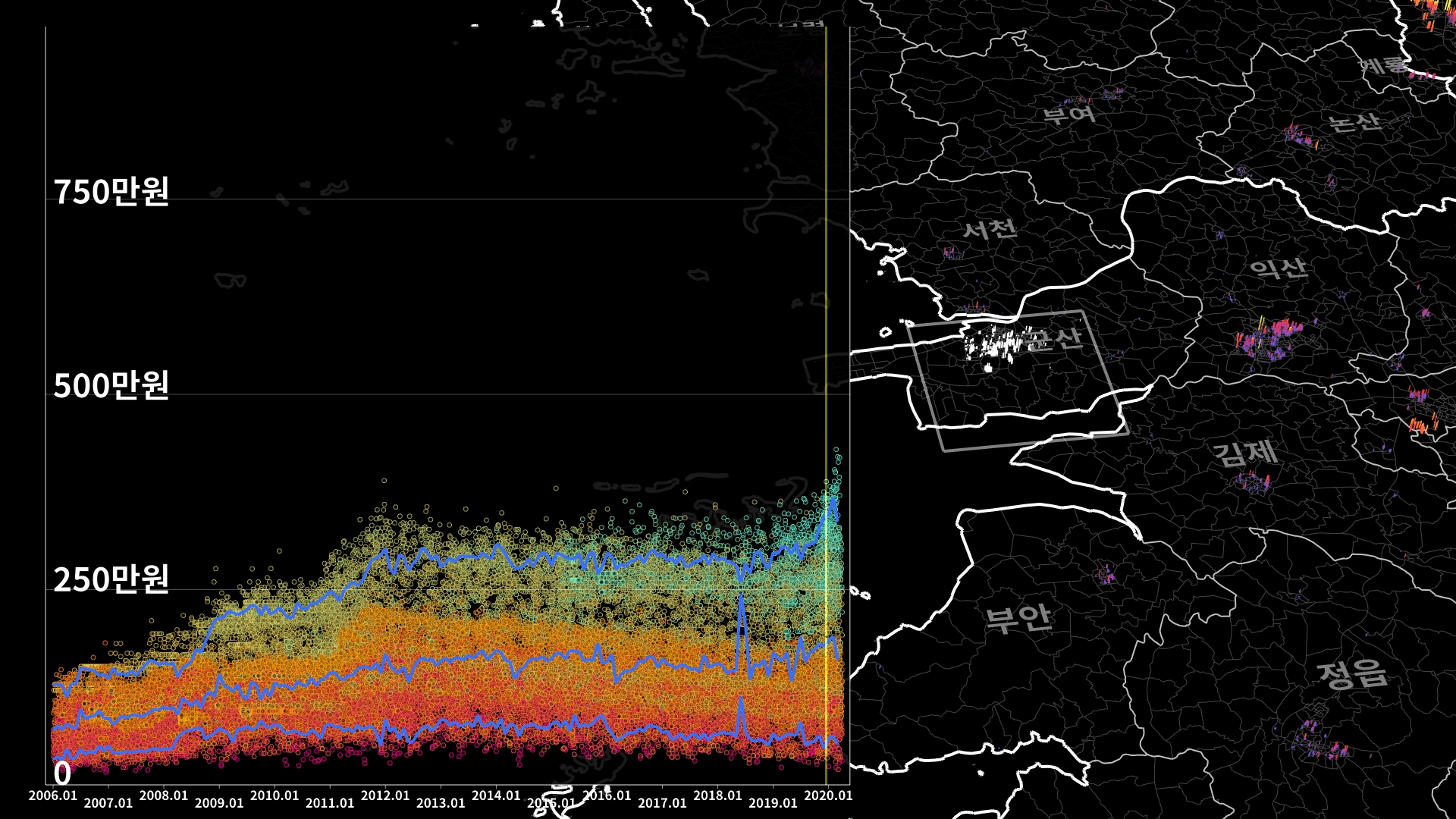The image size is (1456, 819).
Task: Click the 2009.01 x-axis date label
Action: [x=219, y=803]
